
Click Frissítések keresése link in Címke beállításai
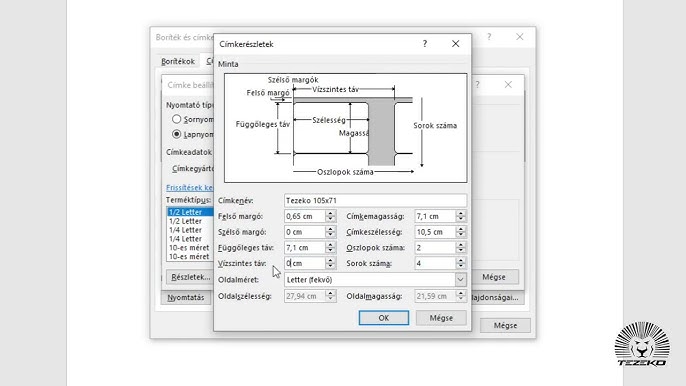pos(190,187)
